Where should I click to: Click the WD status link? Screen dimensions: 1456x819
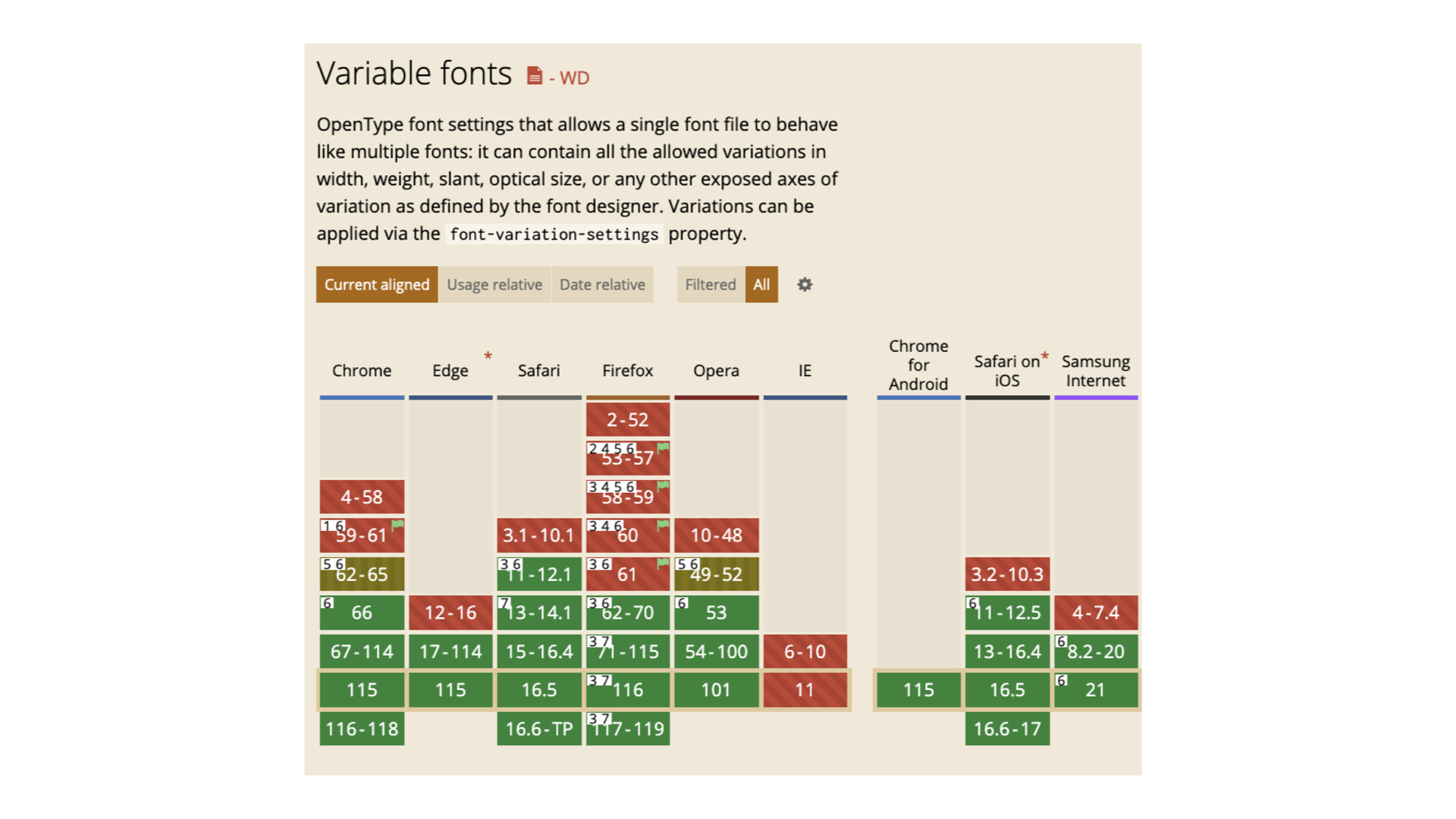coord(573,78)
